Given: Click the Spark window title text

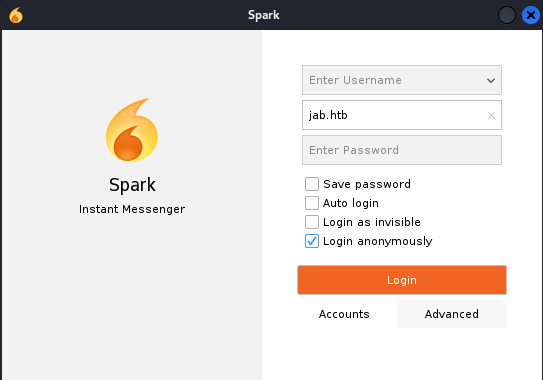Looking at the screenshot, I should (x=264, y=15).
